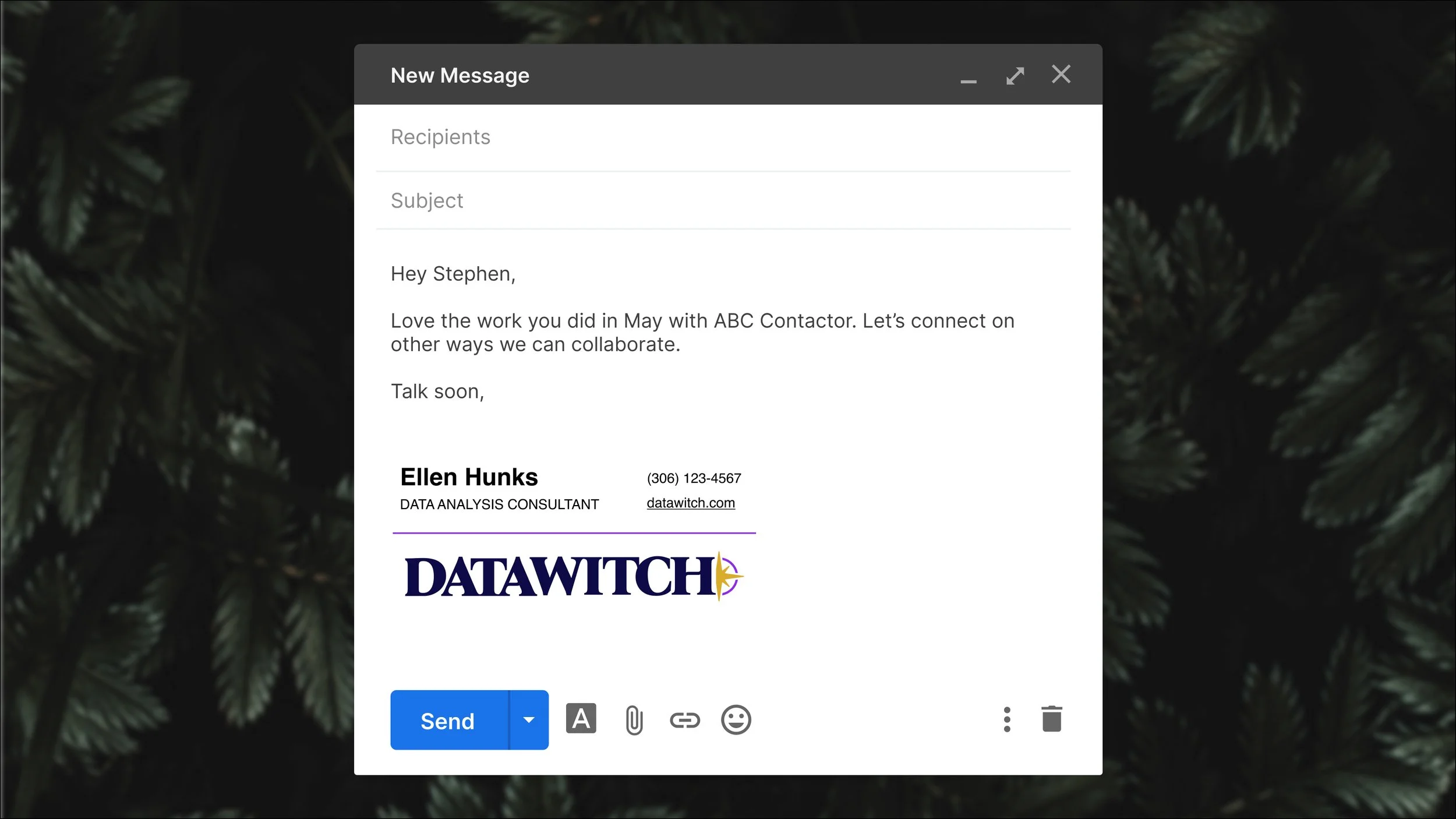Open text formatting options icon

[581, 719]
